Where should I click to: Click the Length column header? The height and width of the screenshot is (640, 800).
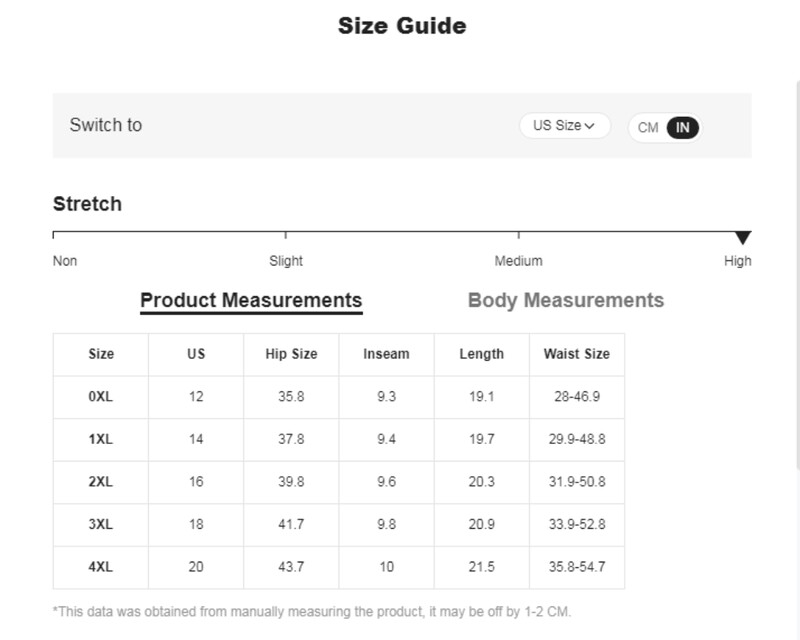coord(481,354)
